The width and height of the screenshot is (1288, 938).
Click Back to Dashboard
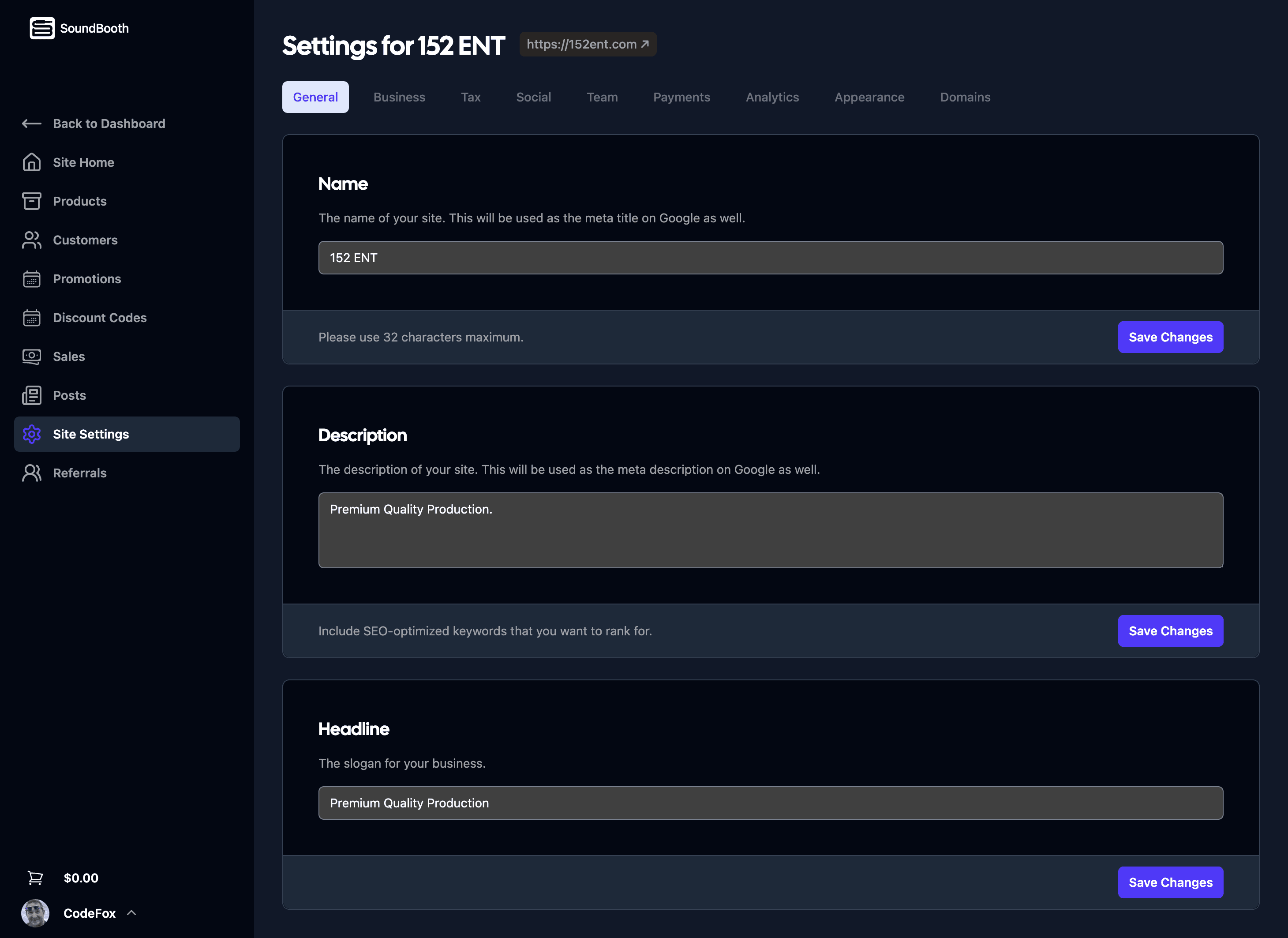point(109,123)
